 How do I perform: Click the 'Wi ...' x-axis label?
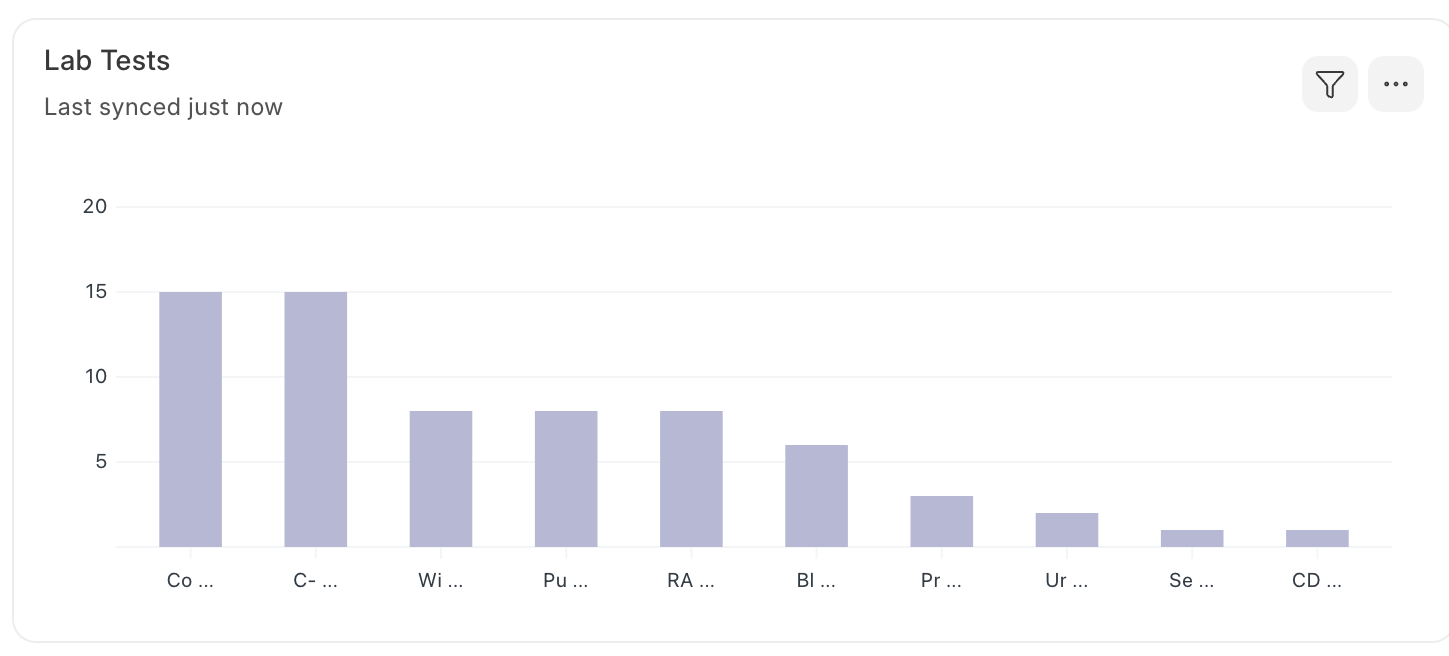pyautogui.click(x=441, y=581)
